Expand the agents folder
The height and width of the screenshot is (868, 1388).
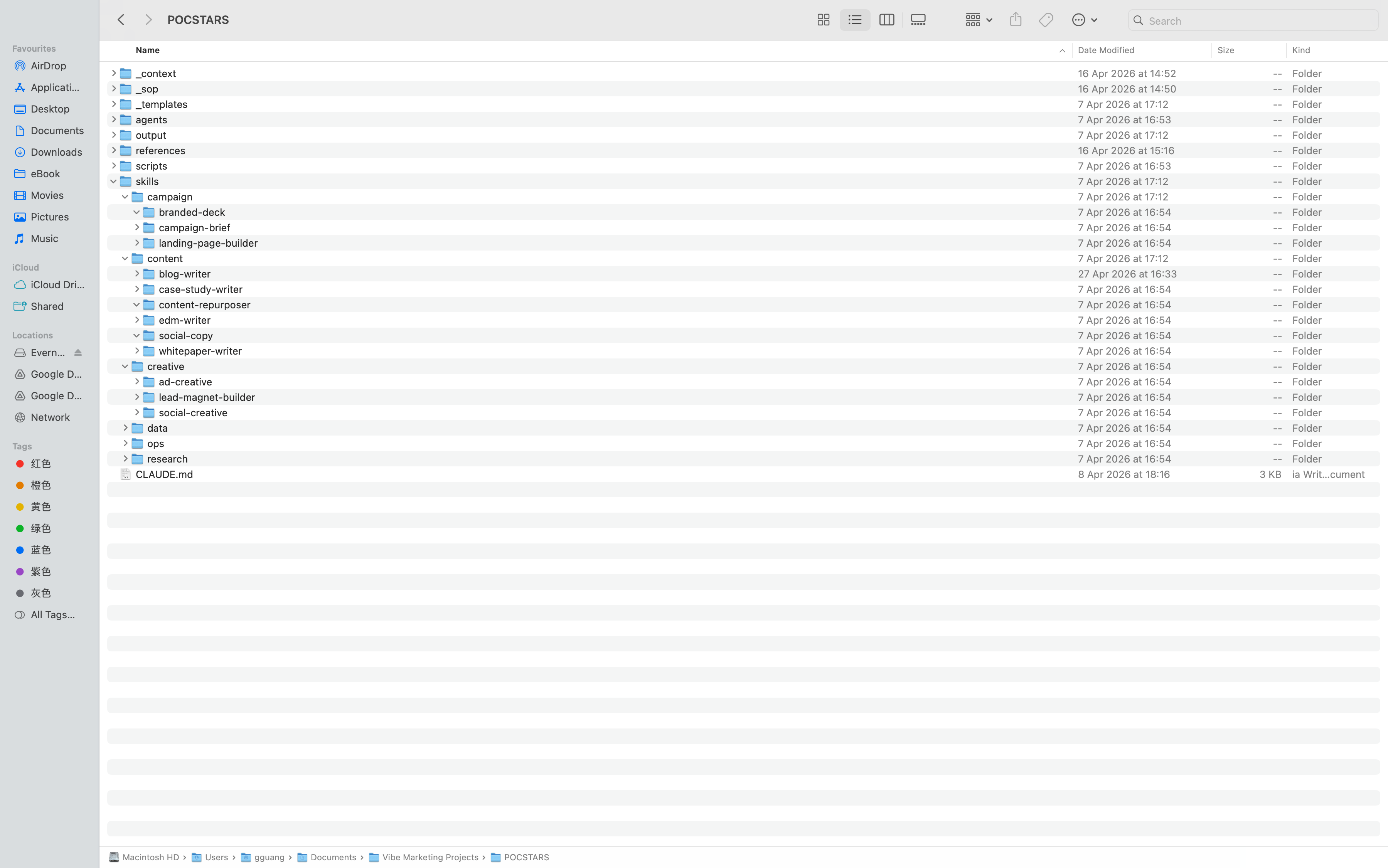click(x=114, y=119)
